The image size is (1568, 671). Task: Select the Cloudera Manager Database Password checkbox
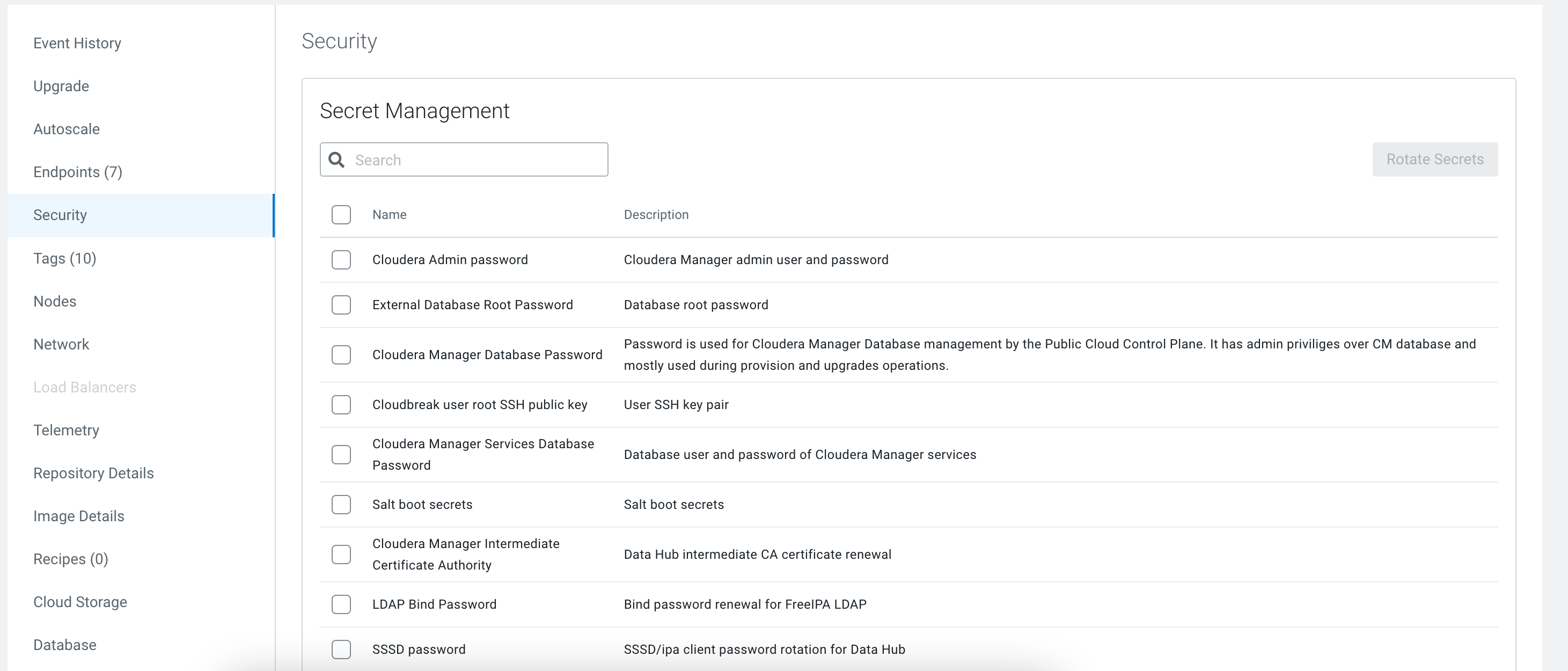tap(341, 354)
